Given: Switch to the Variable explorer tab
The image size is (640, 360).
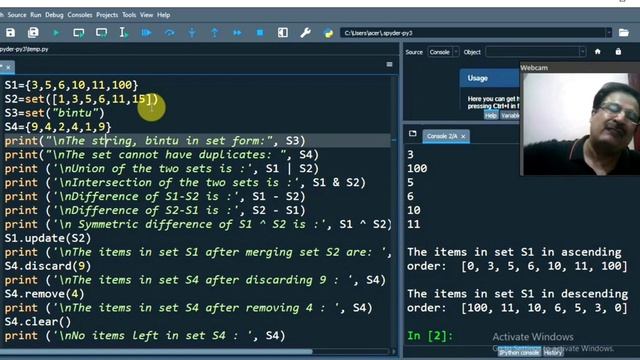Looking at the screenshot, I should tap(510, 116).
